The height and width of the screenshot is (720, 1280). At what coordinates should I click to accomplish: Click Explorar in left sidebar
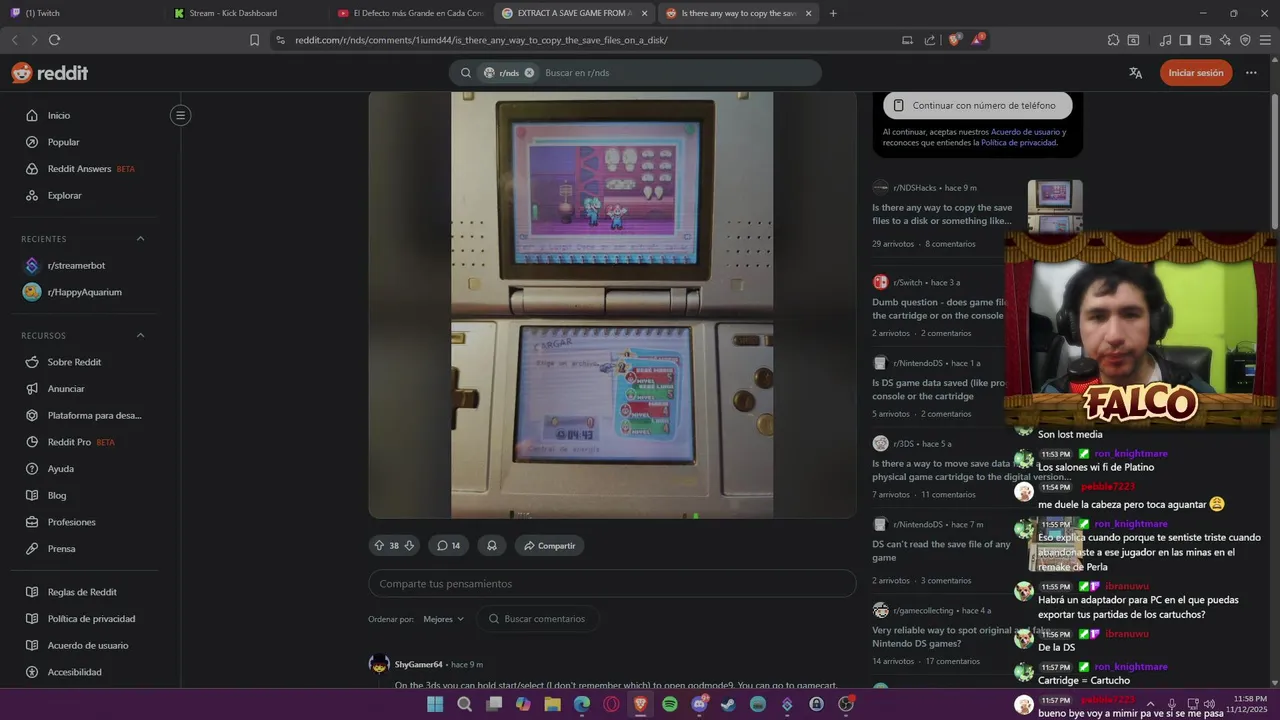[65, 195]
